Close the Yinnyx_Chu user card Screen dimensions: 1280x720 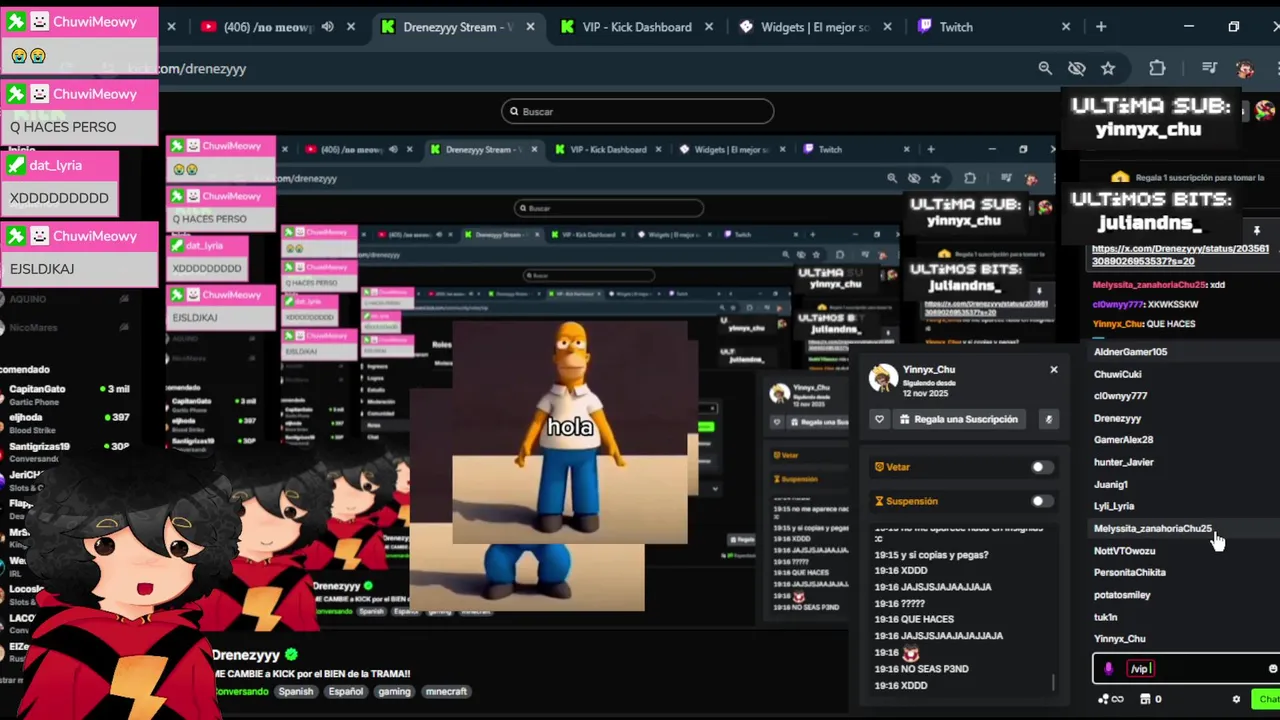pyautogui.click(x=1053, y=370)
